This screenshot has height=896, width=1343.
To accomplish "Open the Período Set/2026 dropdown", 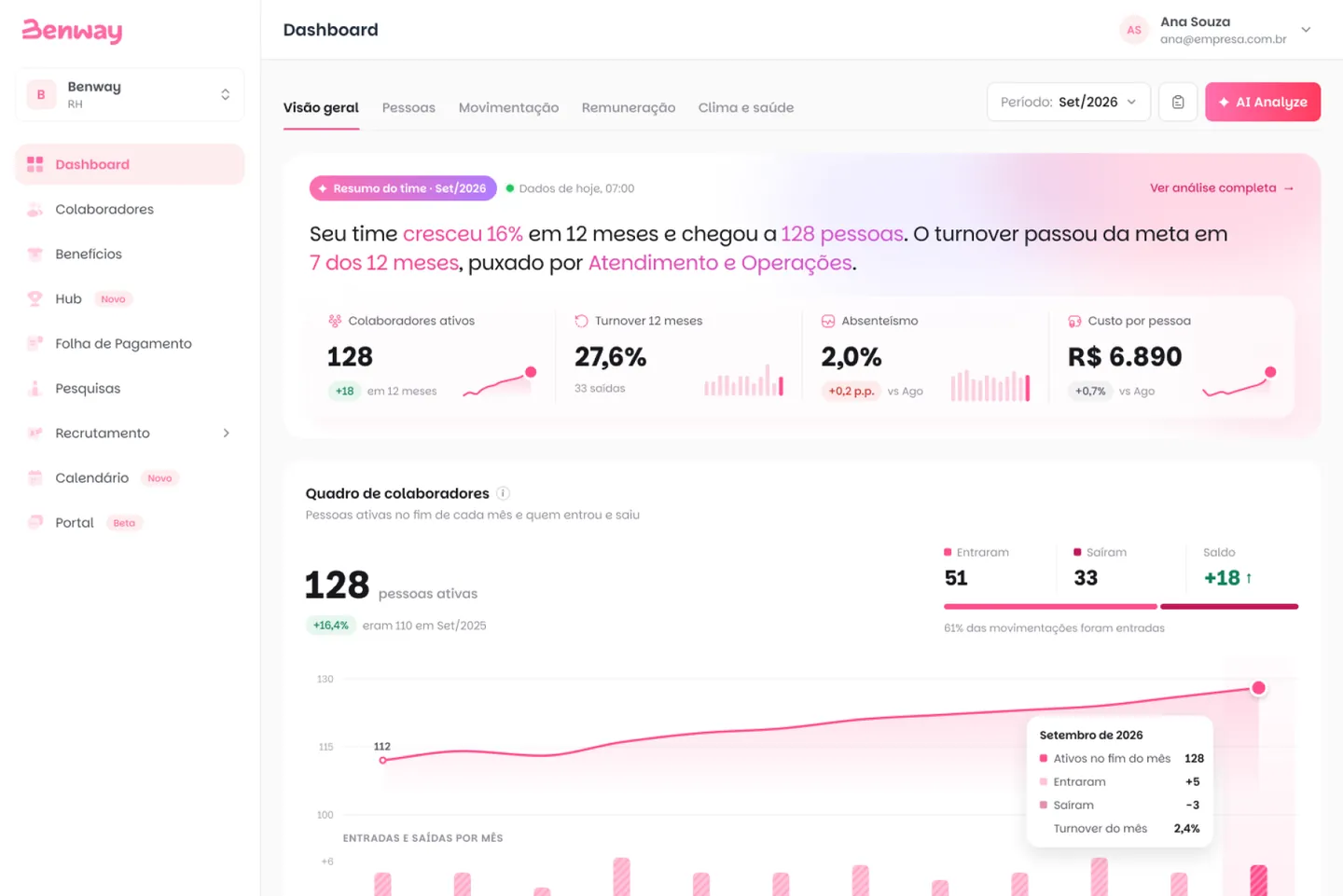I will [x=1069, y=102].
